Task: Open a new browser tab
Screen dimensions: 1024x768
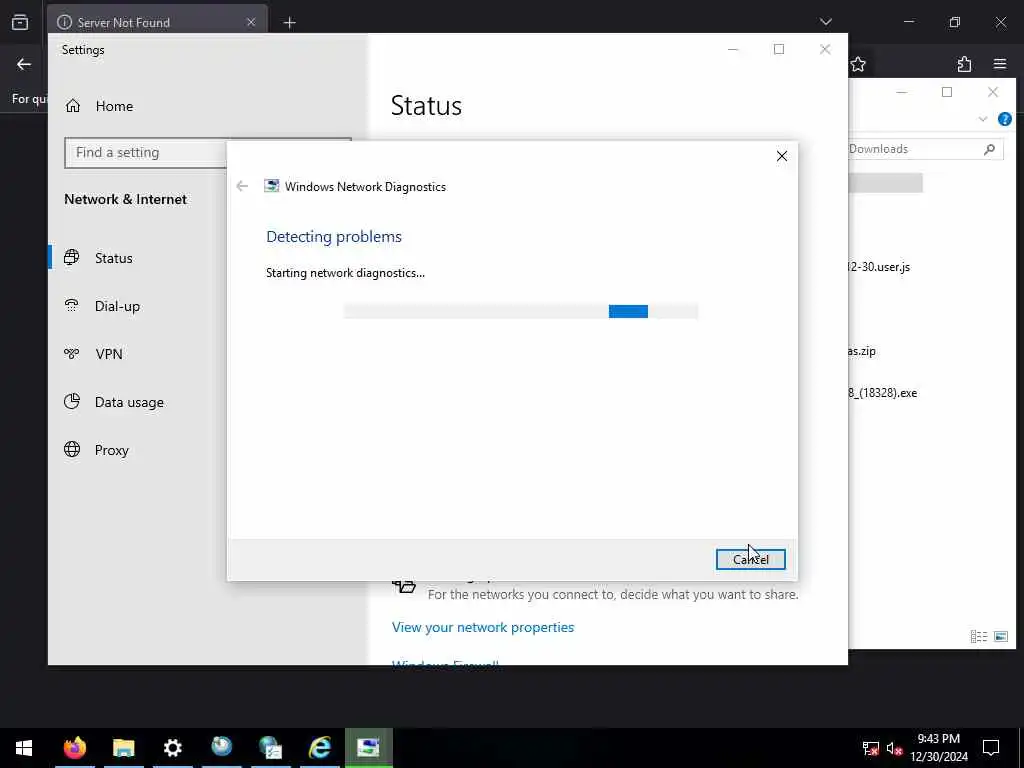Action: pyautogui.click(x=289, y=23)
